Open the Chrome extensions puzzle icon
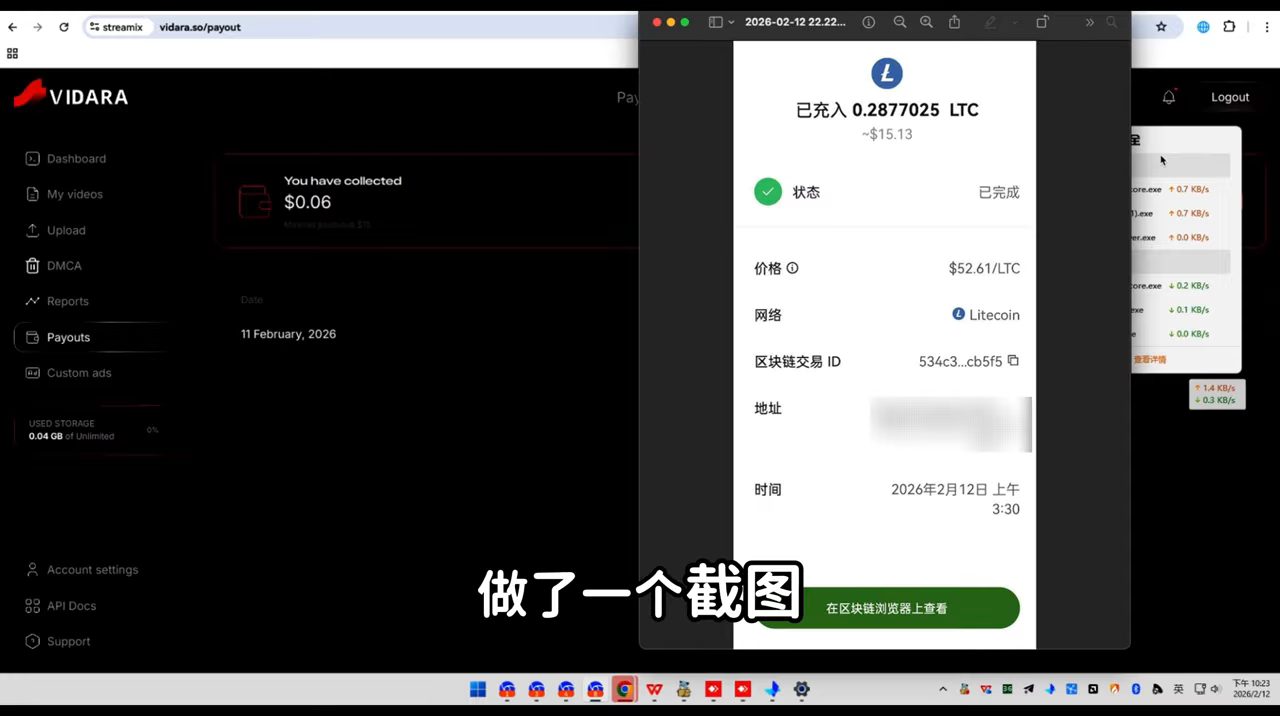Image resolution: width=1280 pixels, height=716 pixels. click(x=1230, y=27)
